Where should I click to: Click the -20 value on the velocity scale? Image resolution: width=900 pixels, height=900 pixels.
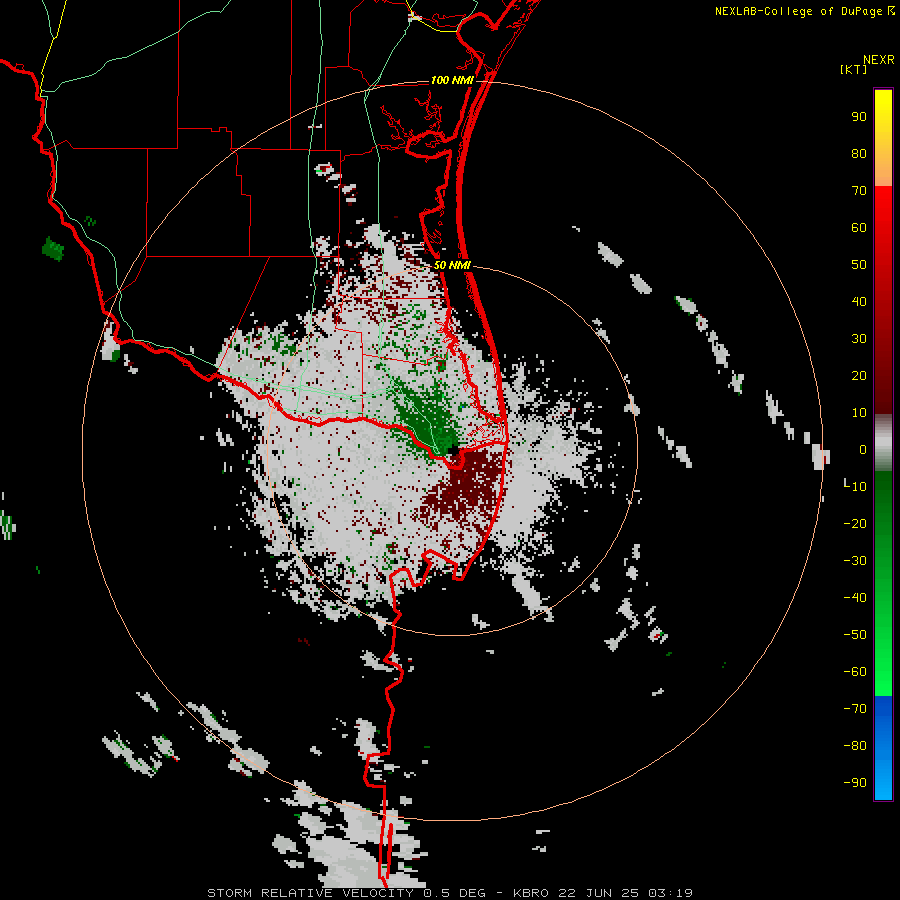click(855, 523)
